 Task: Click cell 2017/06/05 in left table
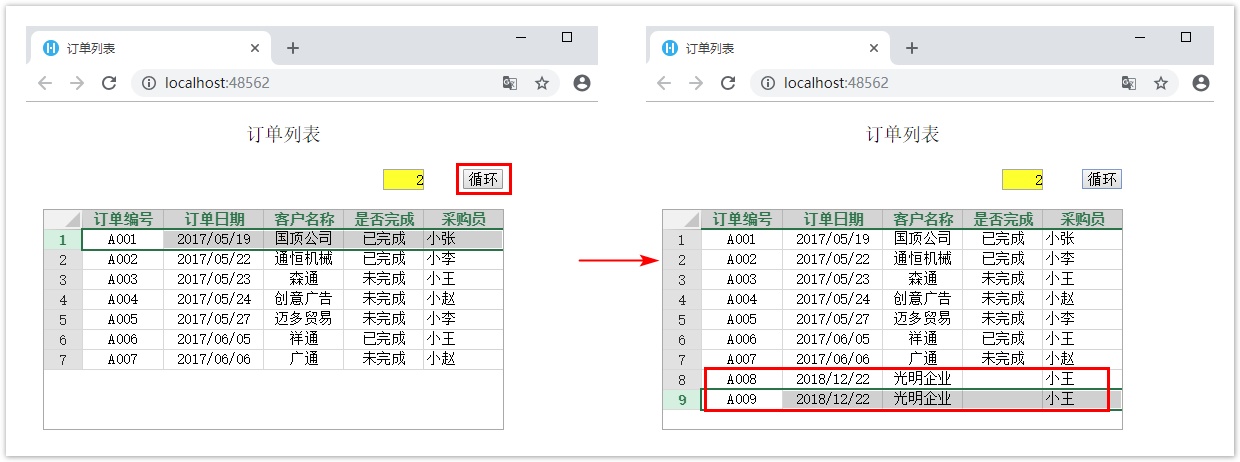point(213,339)
